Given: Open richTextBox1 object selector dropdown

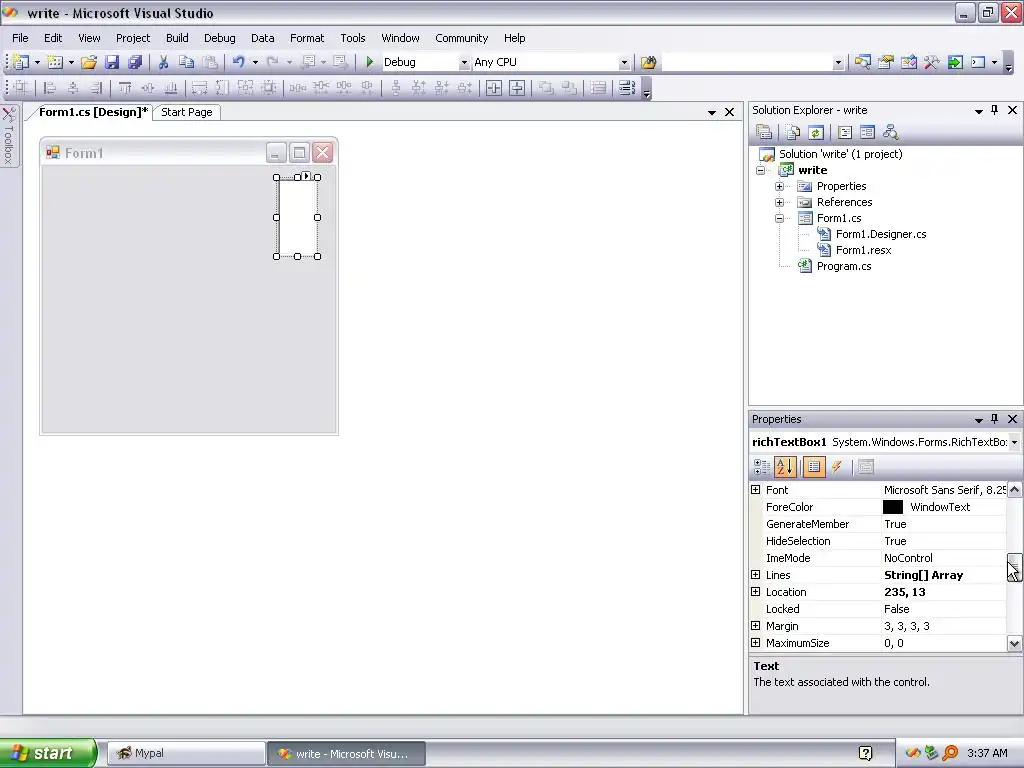Looking at the screenshot, I should [x=1014, y=442].
